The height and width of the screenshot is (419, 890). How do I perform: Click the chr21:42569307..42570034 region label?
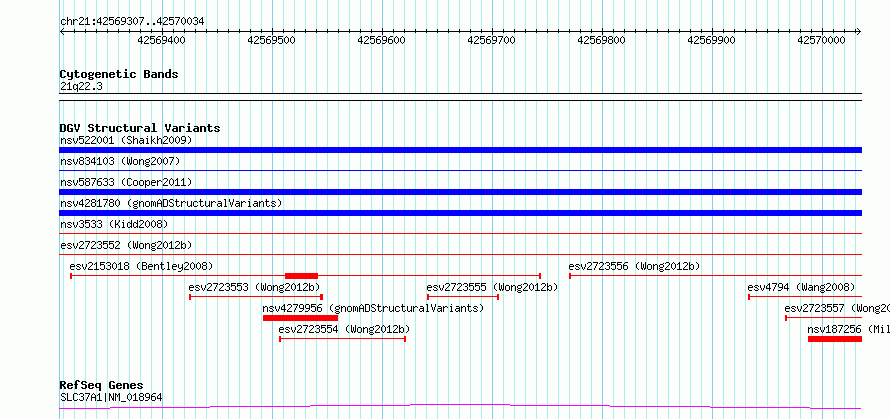coord(132,22)
